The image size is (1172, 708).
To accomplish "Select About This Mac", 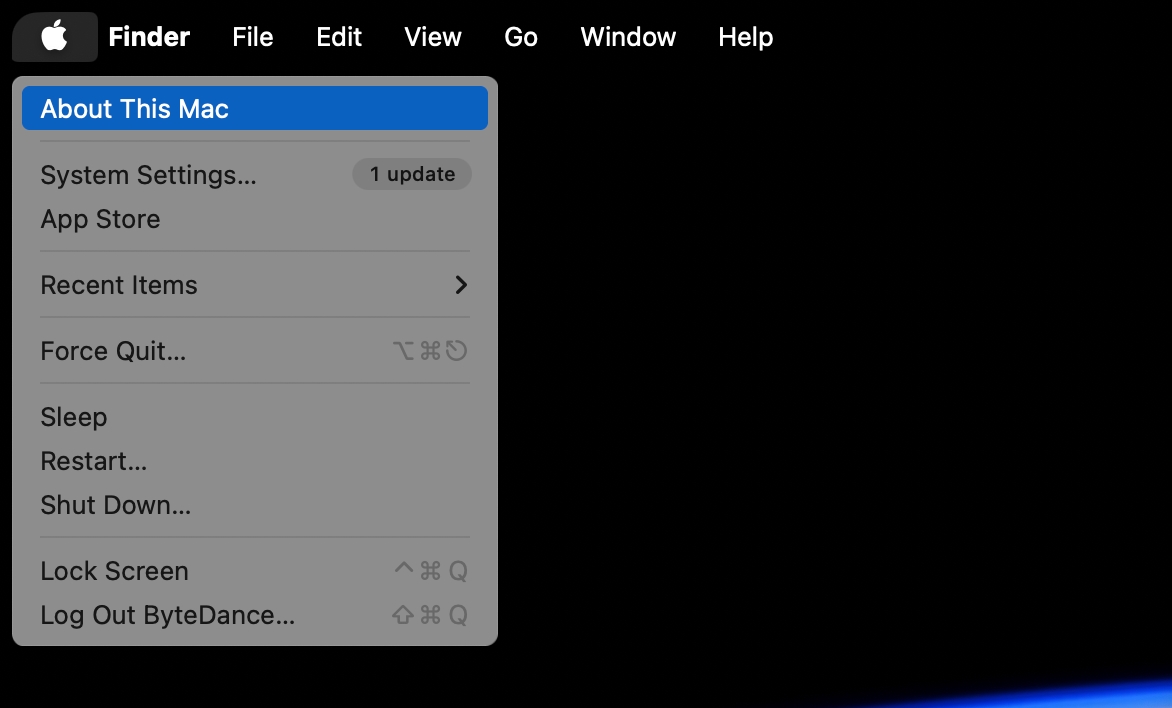I will click(x=135, y=109).
